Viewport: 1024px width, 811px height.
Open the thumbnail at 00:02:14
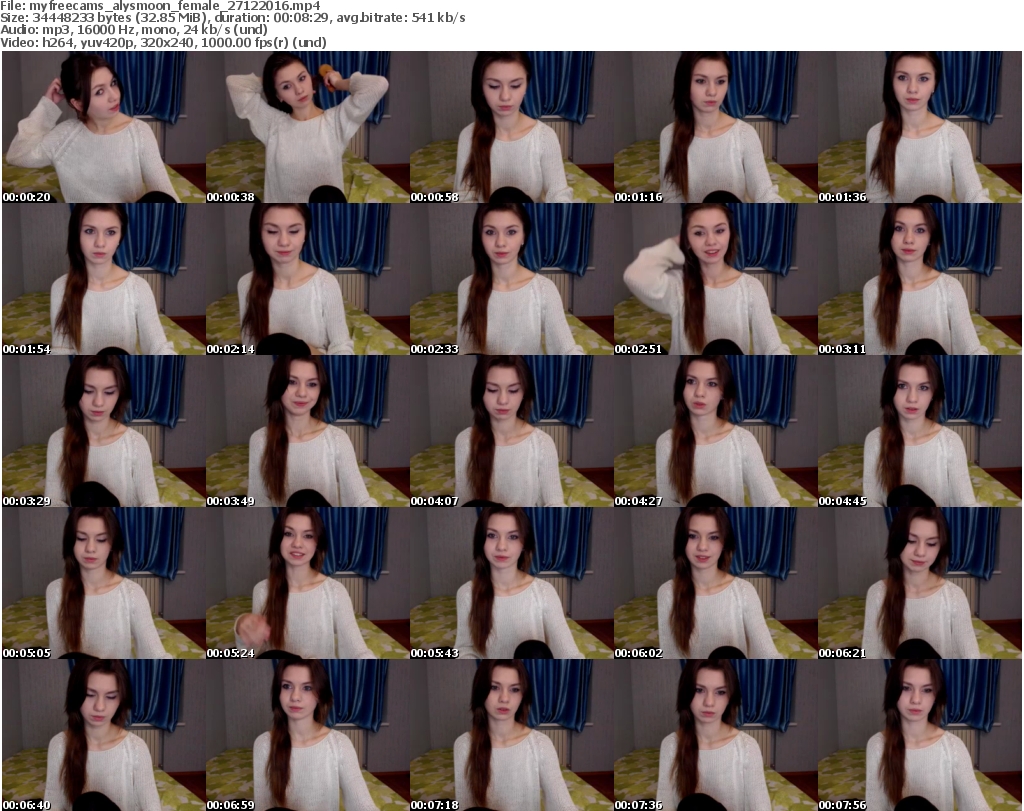click(x=308, y=279)
